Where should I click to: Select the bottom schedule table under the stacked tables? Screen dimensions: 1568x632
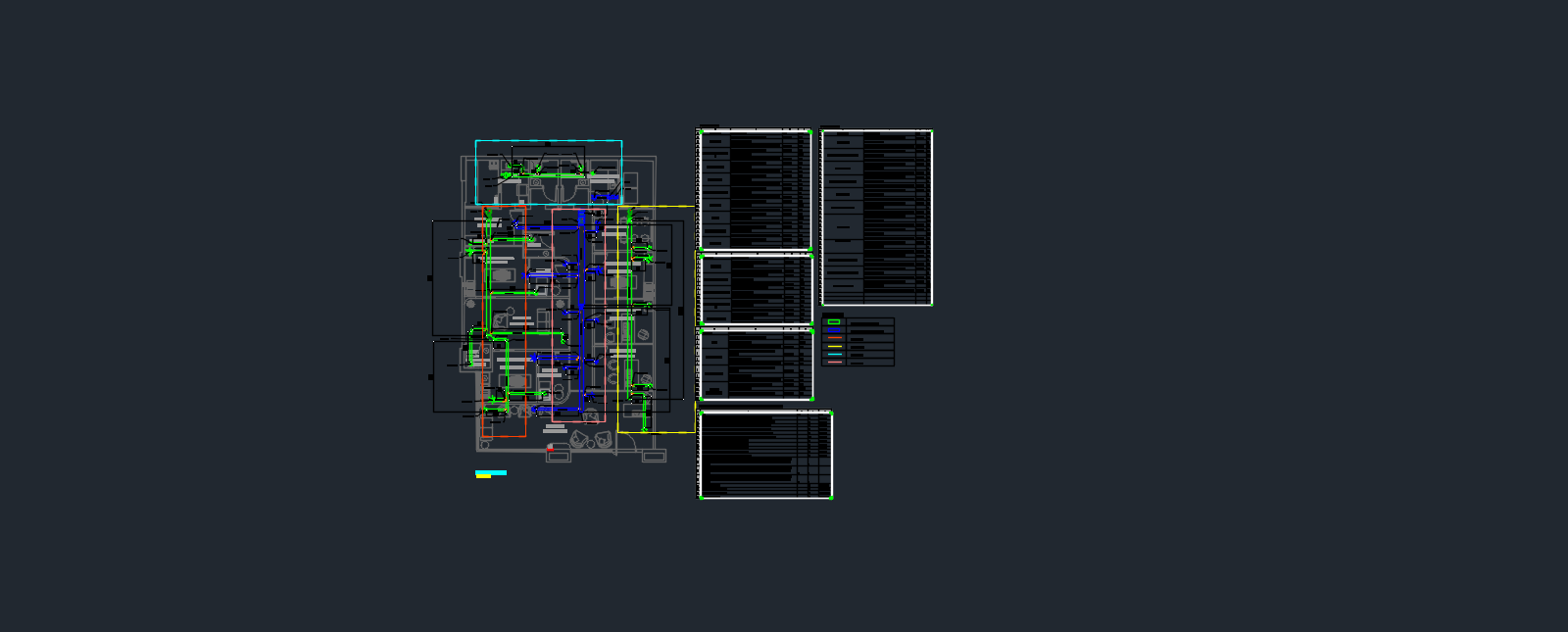(x=765, y=455)
